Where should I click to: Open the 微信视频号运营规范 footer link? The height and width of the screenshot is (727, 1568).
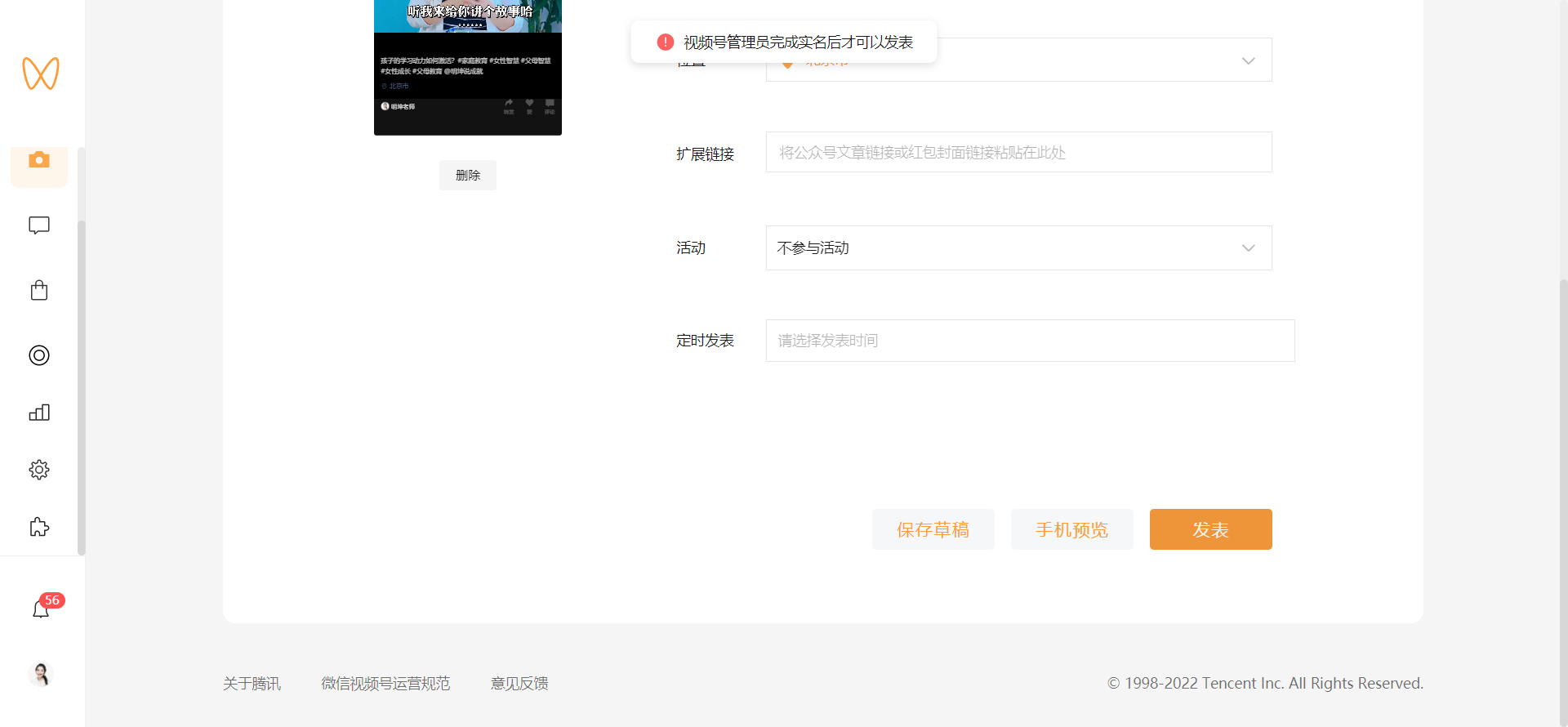click(x=385, y=684)
